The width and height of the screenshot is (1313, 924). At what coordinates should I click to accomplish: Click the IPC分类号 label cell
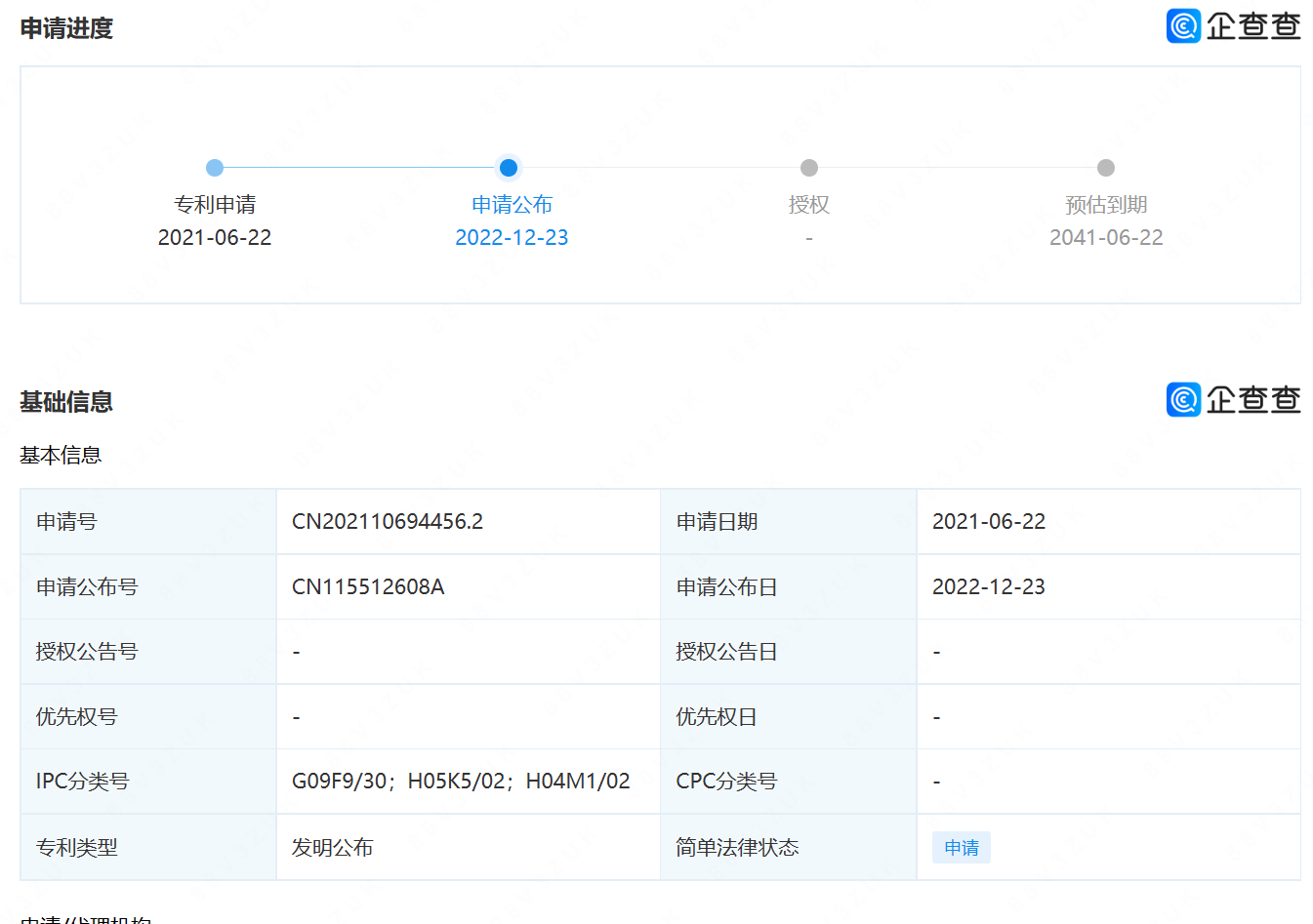(x=148, y=782)
